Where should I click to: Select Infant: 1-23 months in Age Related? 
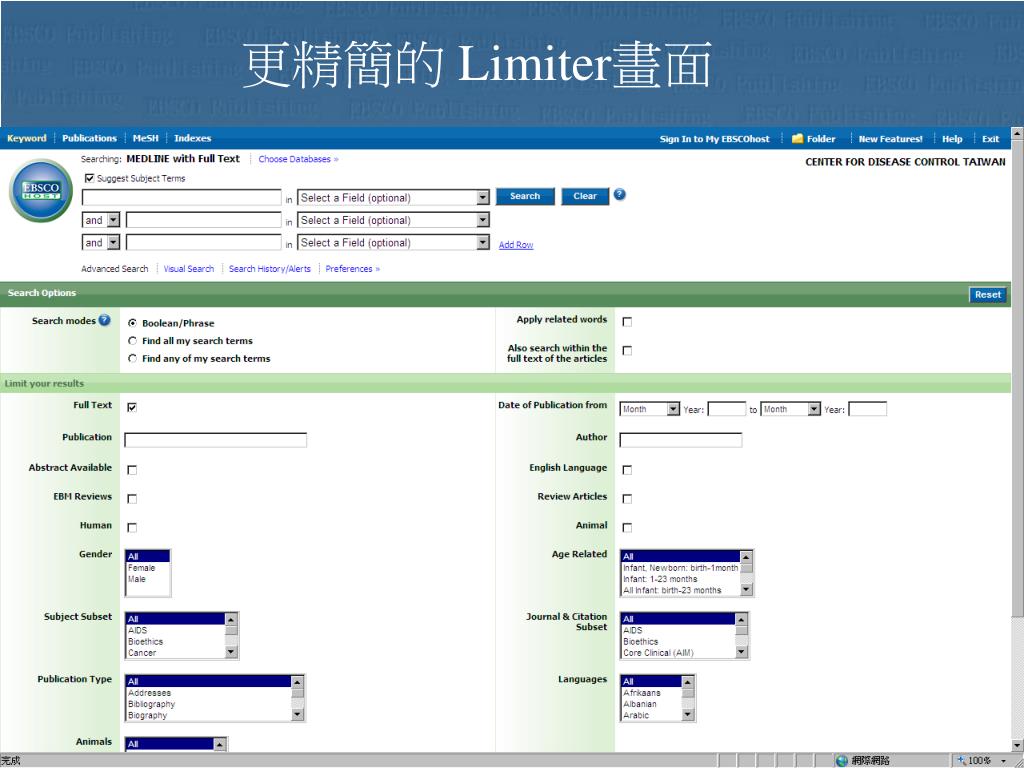(x=660, y=579)
